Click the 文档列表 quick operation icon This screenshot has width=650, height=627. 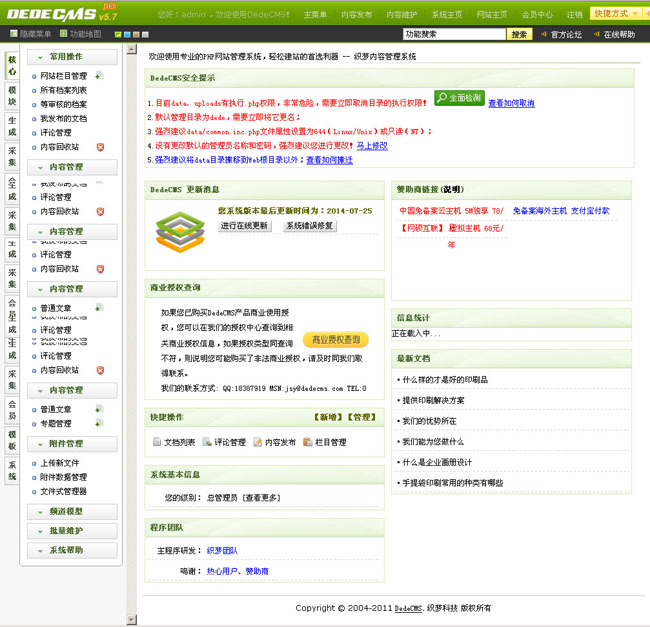pyautogui.click(x=156, y=442)
